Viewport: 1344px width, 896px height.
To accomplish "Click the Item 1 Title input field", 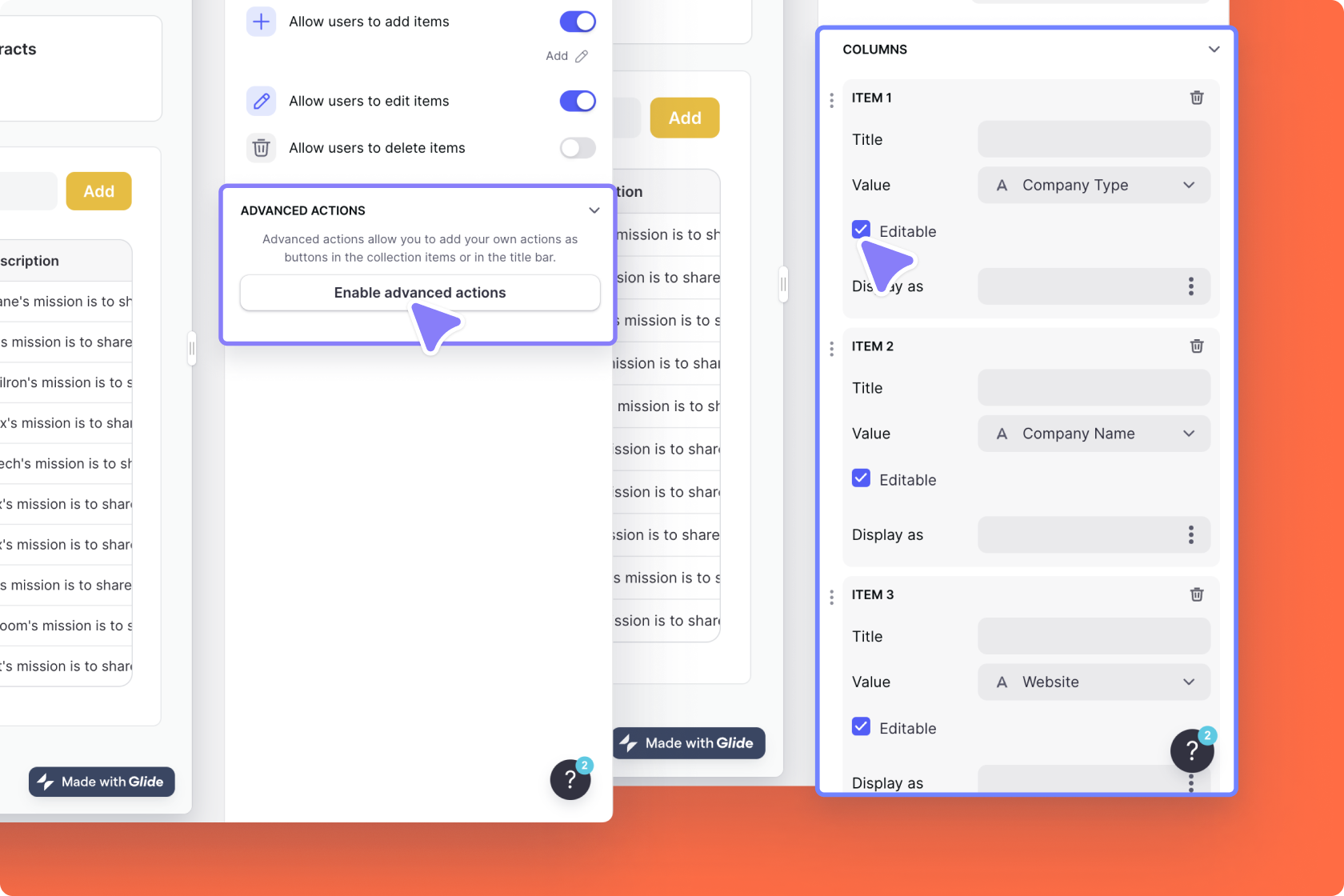I will pos(1094,139).
